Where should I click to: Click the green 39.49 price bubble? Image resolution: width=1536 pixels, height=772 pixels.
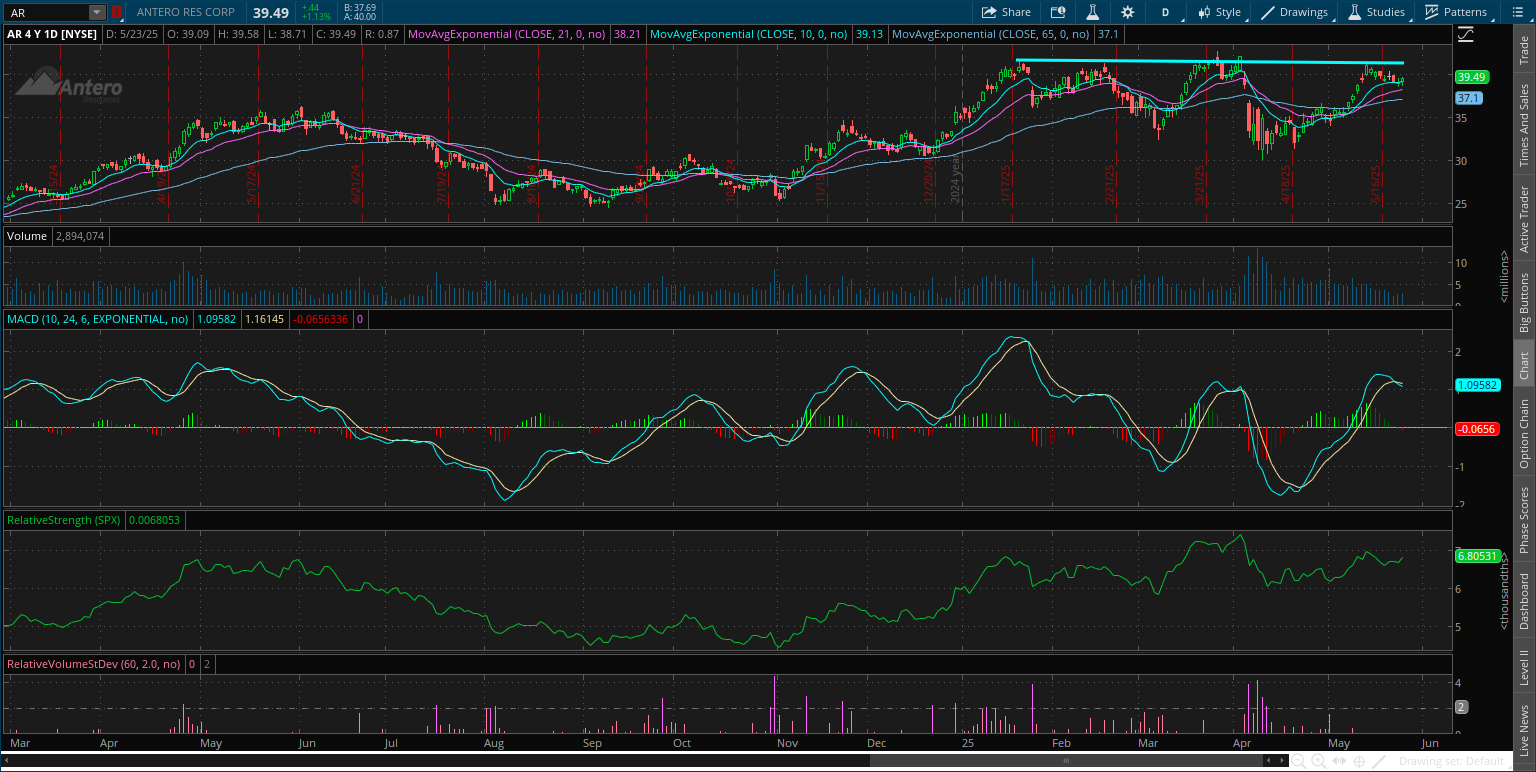pyautogui.click(x=1472, y=77)
